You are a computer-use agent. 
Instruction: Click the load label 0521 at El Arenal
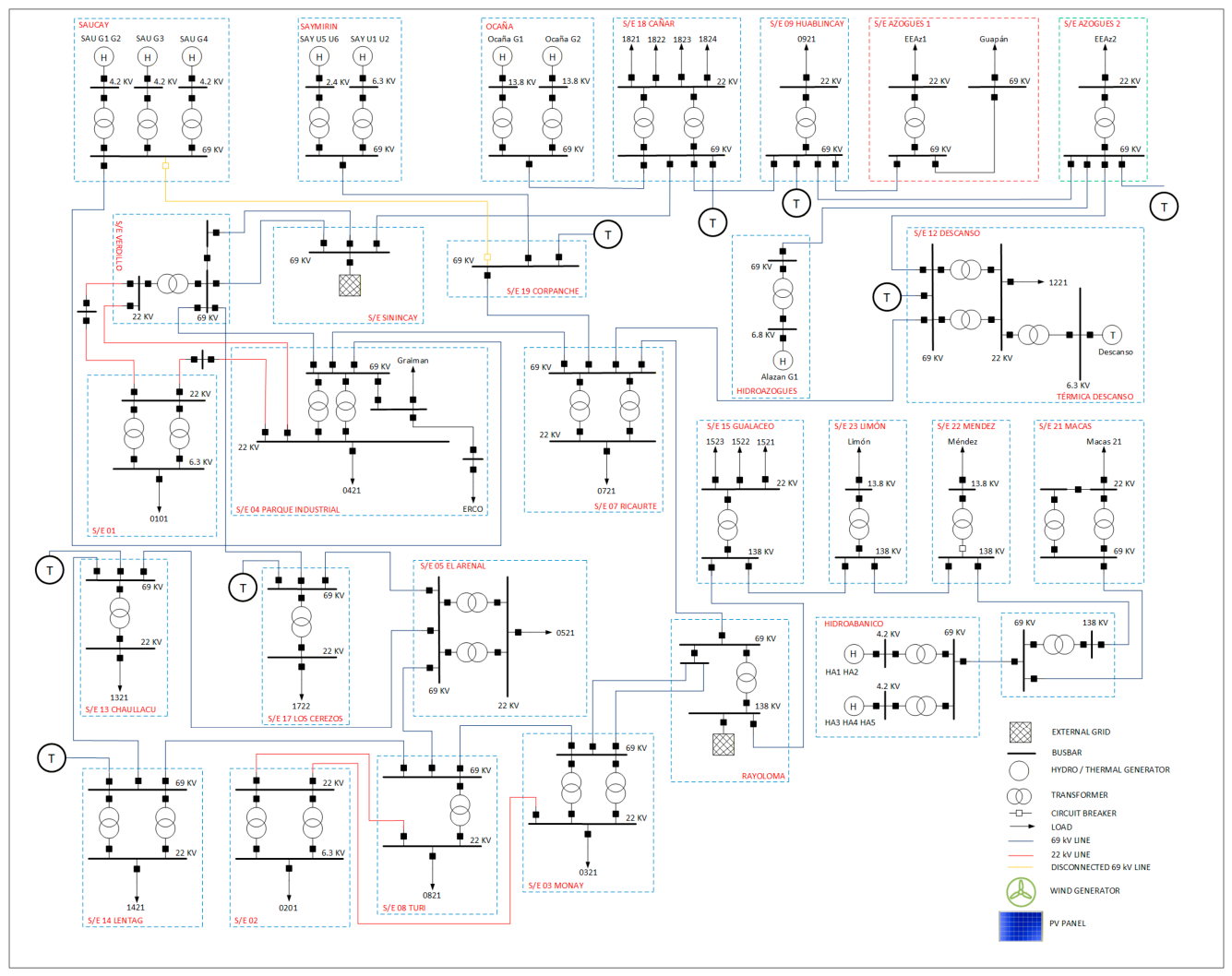(x=566, y=633)
